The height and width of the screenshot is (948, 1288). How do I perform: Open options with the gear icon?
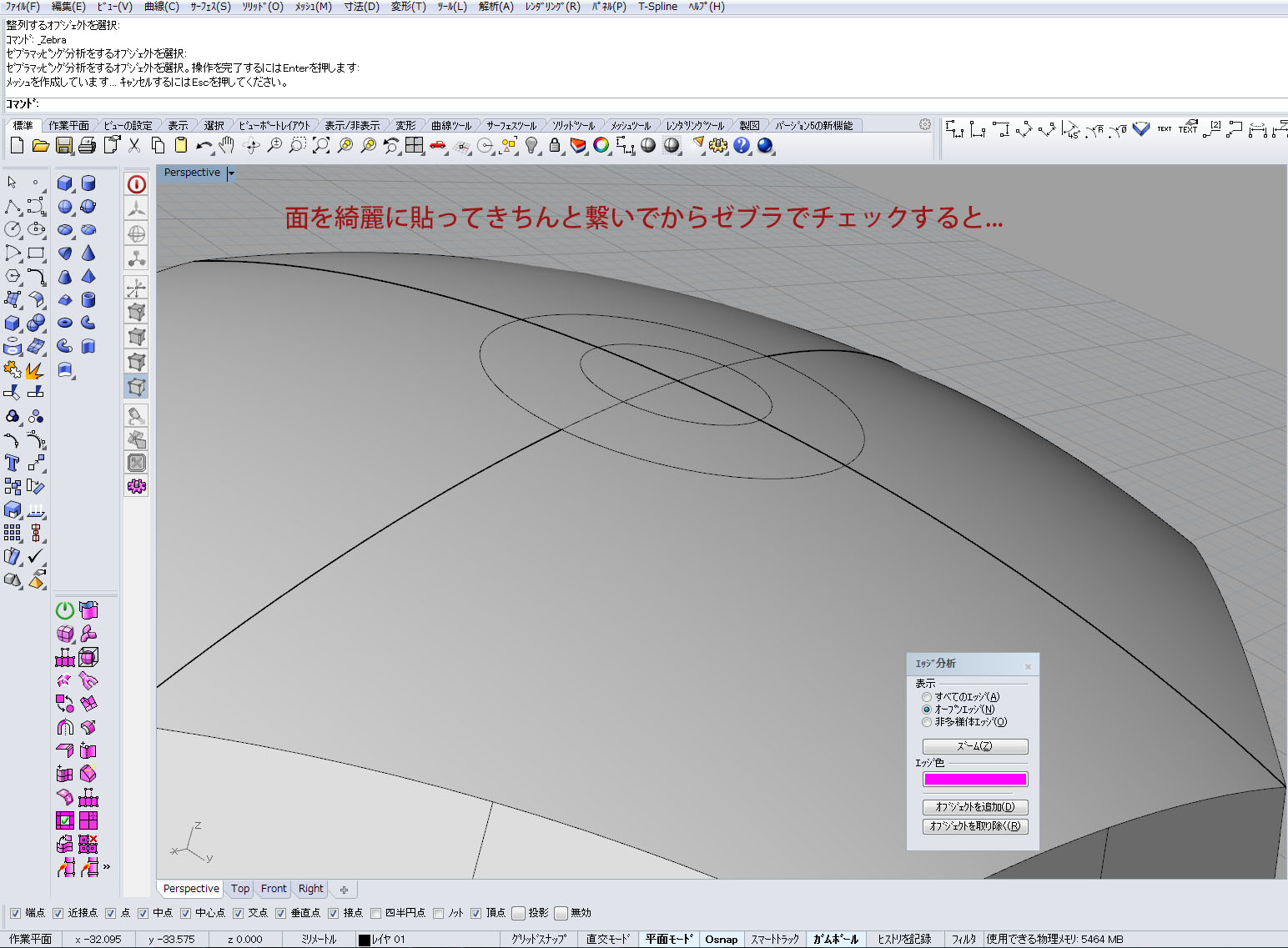718,146
